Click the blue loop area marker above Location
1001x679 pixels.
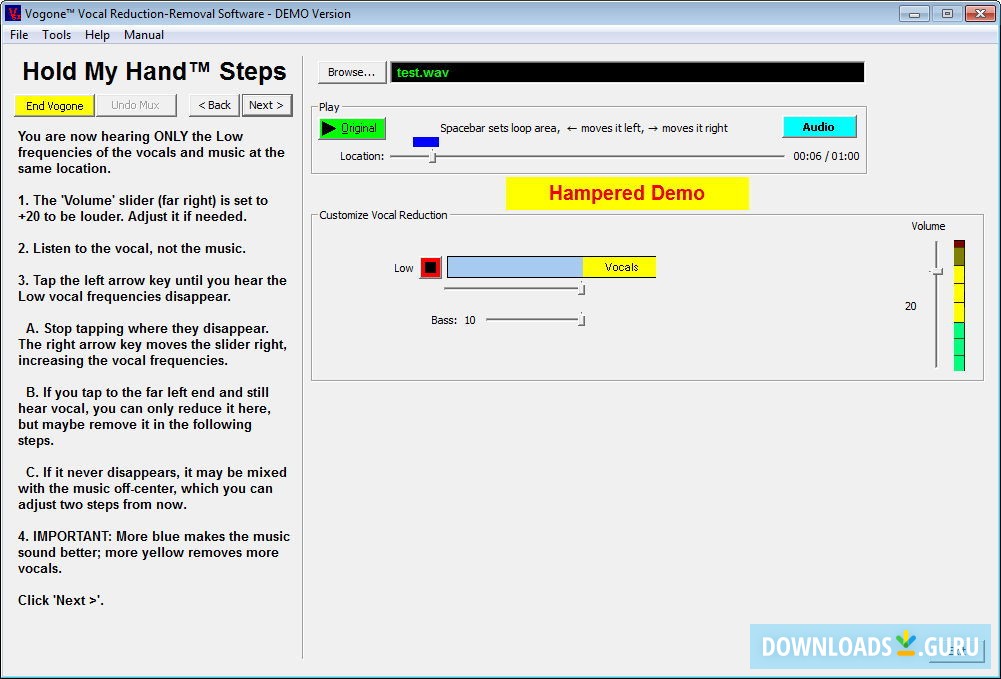coord(424,142)
